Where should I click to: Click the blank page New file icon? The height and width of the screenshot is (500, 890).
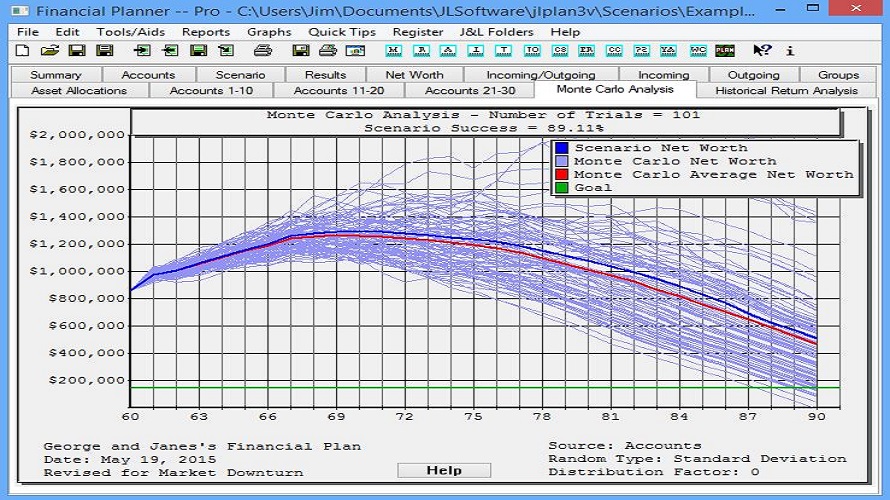coord(22,51)
